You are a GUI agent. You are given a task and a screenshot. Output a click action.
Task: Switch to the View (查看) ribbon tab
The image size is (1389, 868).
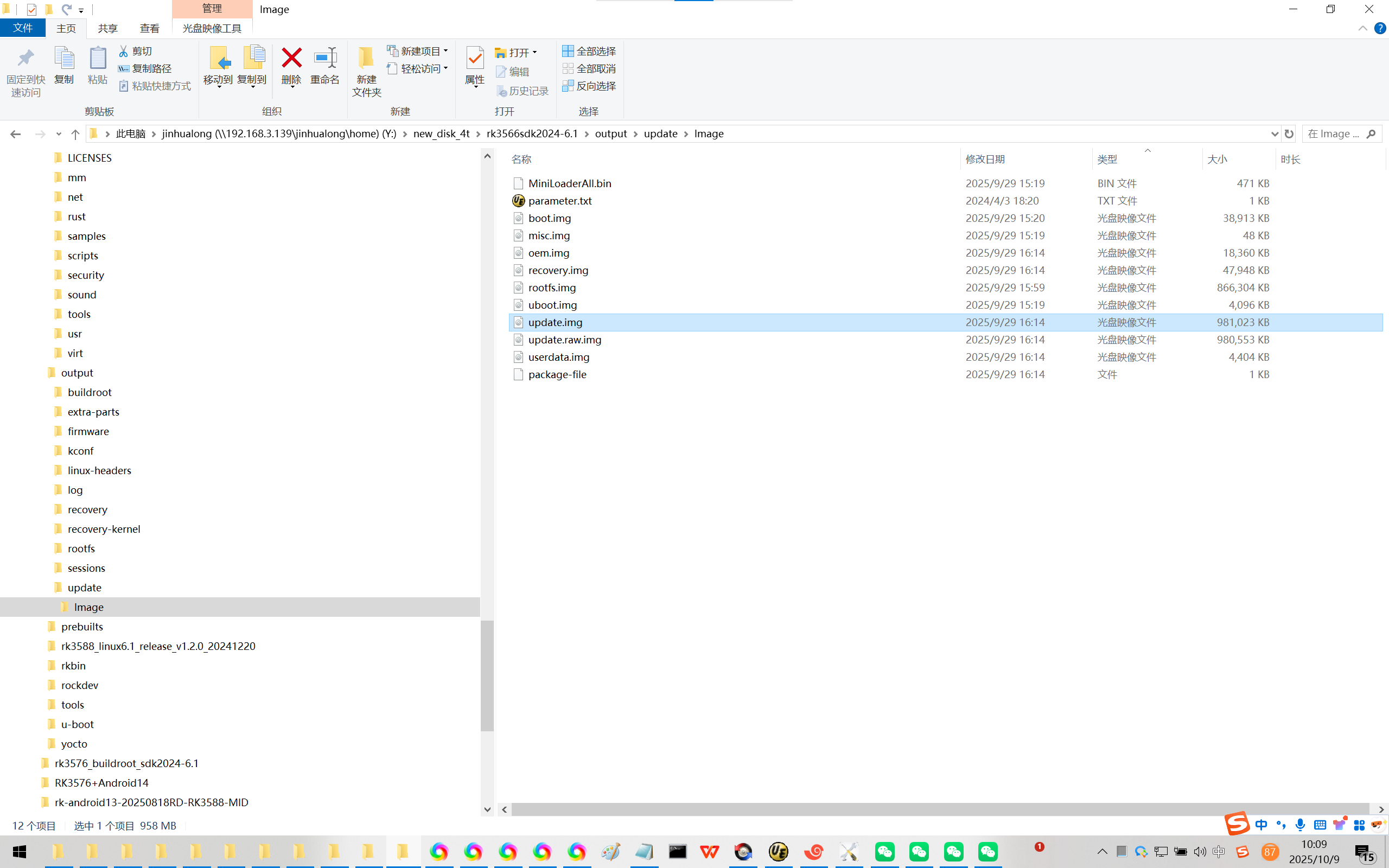(149, 28)
